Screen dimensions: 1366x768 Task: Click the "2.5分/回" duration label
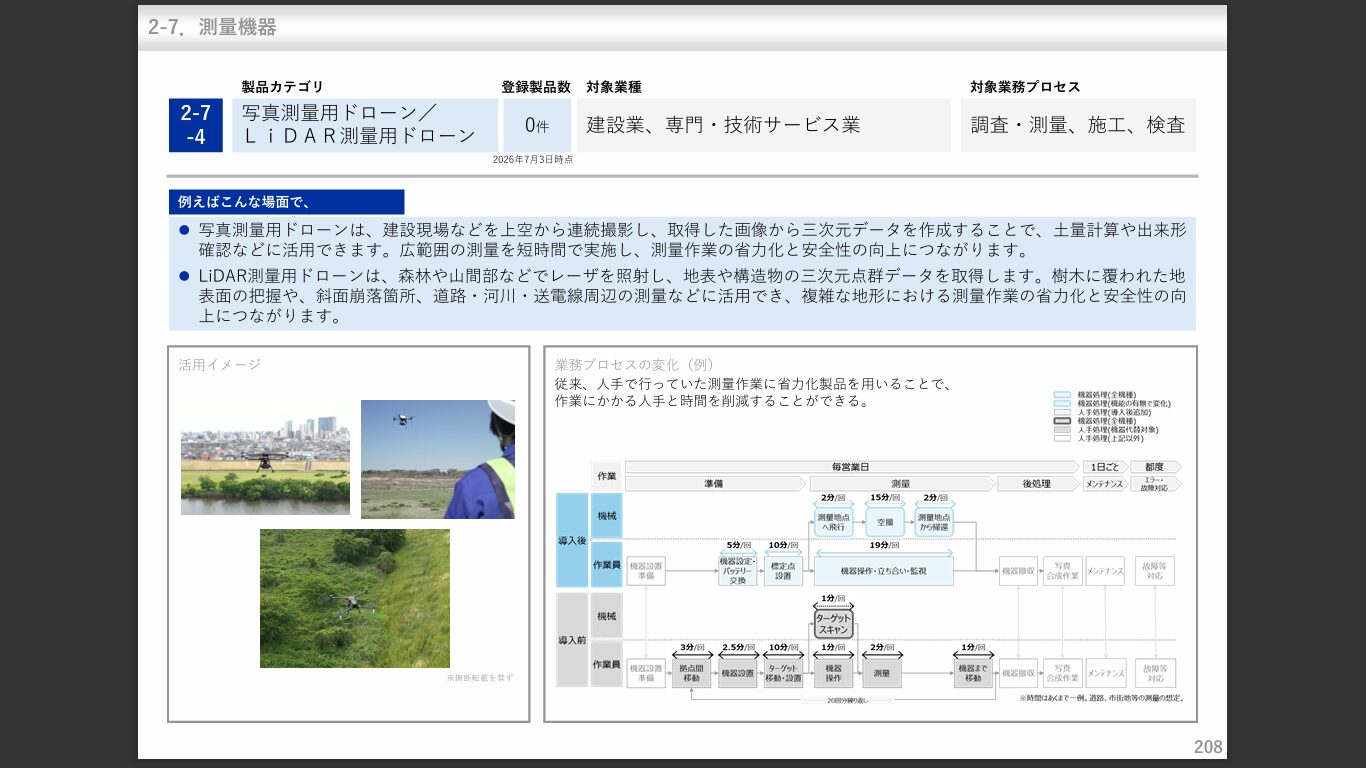(x=737, y=648)
